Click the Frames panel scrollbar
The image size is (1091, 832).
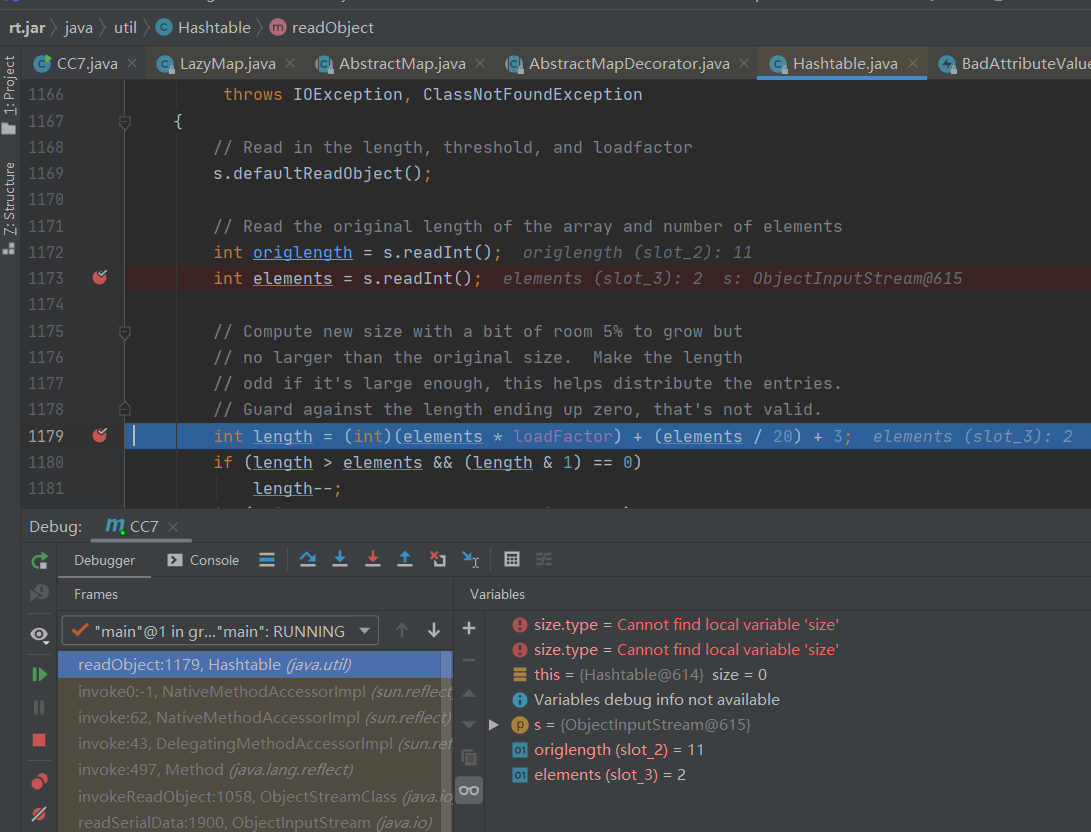click(447, 741)
